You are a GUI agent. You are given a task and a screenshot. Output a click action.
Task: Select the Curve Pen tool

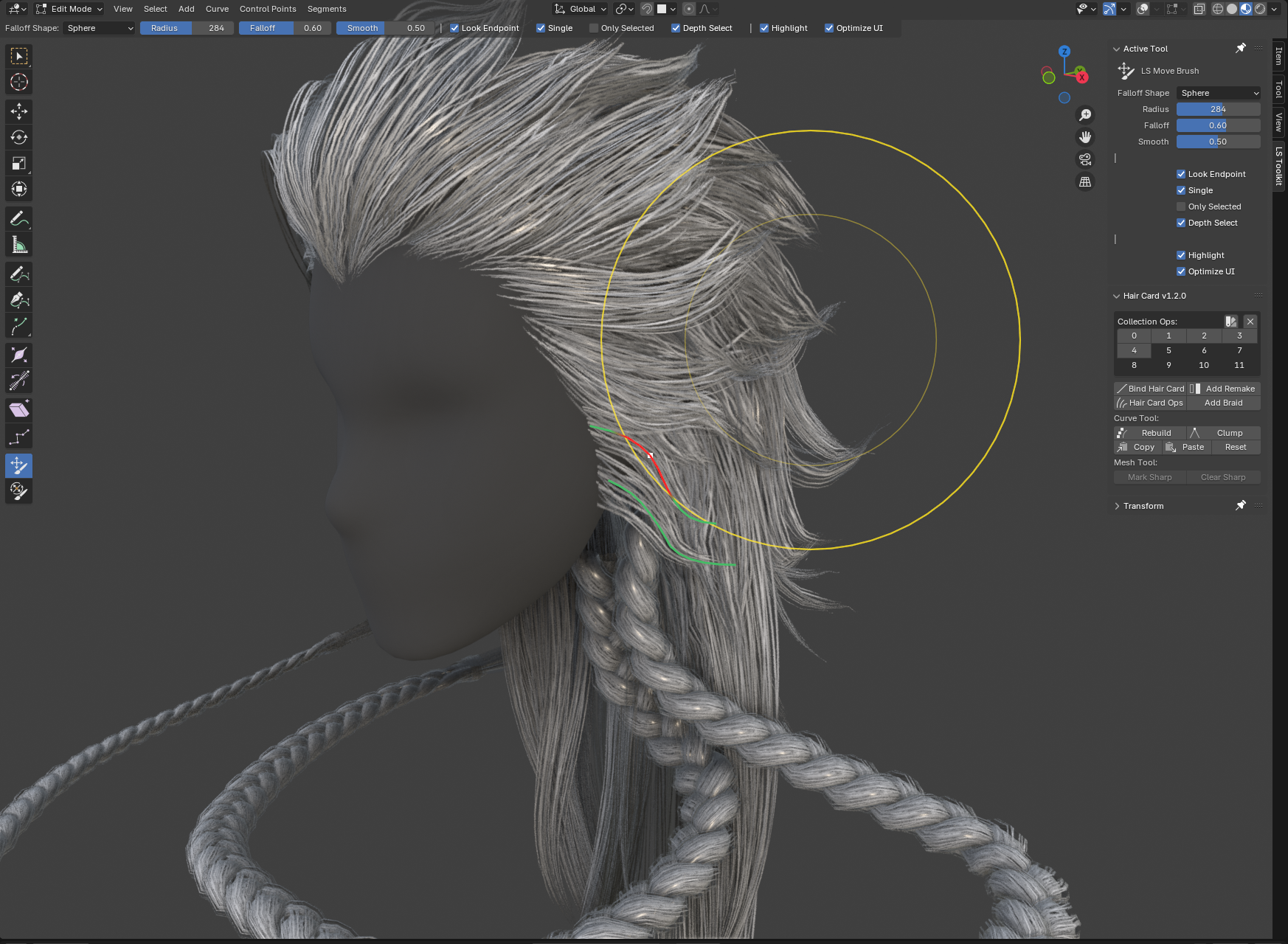(x=18, y=299)
